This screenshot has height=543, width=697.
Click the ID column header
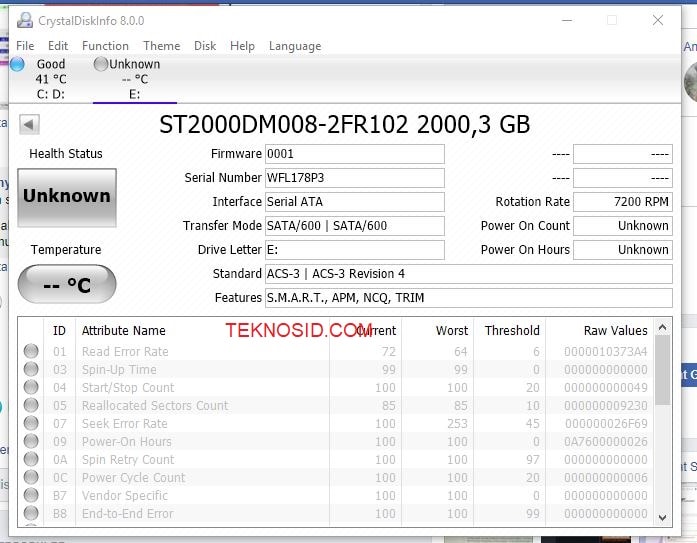[x=60, y=331]
